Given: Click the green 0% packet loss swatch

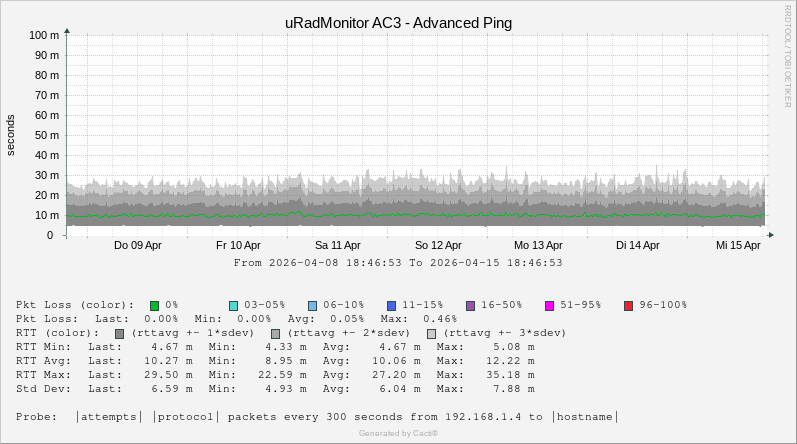Looking at the screenshot, I should coord(155,305).
